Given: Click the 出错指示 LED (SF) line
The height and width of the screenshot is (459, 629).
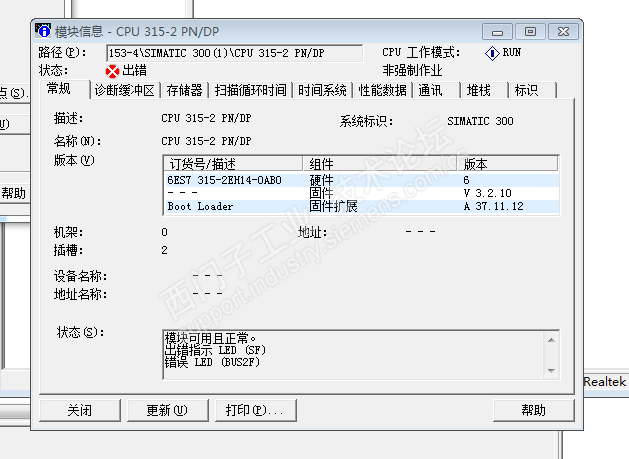Looking at the screenshot, I should (215, 350).
